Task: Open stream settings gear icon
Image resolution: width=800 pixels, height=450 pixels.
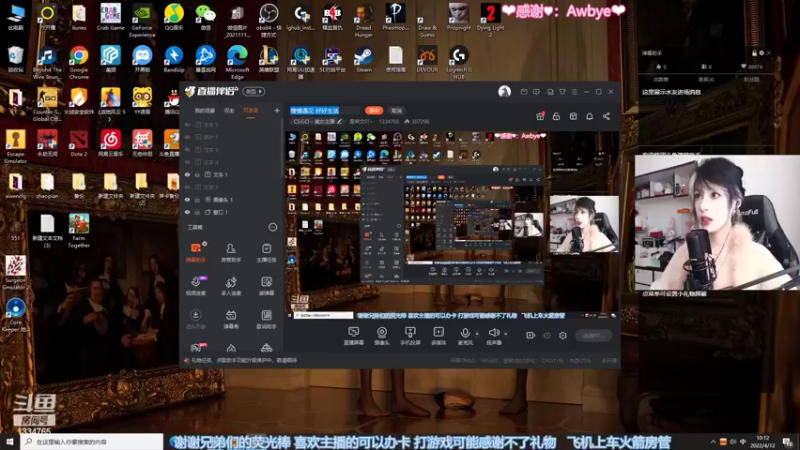Action: pos(563,335)
